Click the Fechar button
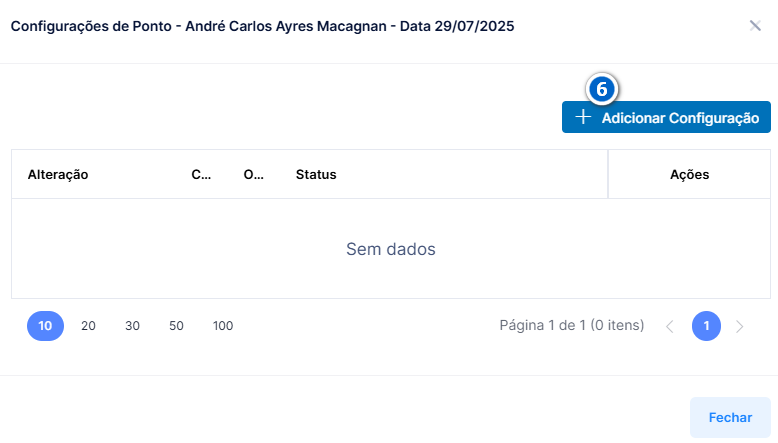Viewport: 778px width, 443px height. pyautogui.click(x=730, y=417)
